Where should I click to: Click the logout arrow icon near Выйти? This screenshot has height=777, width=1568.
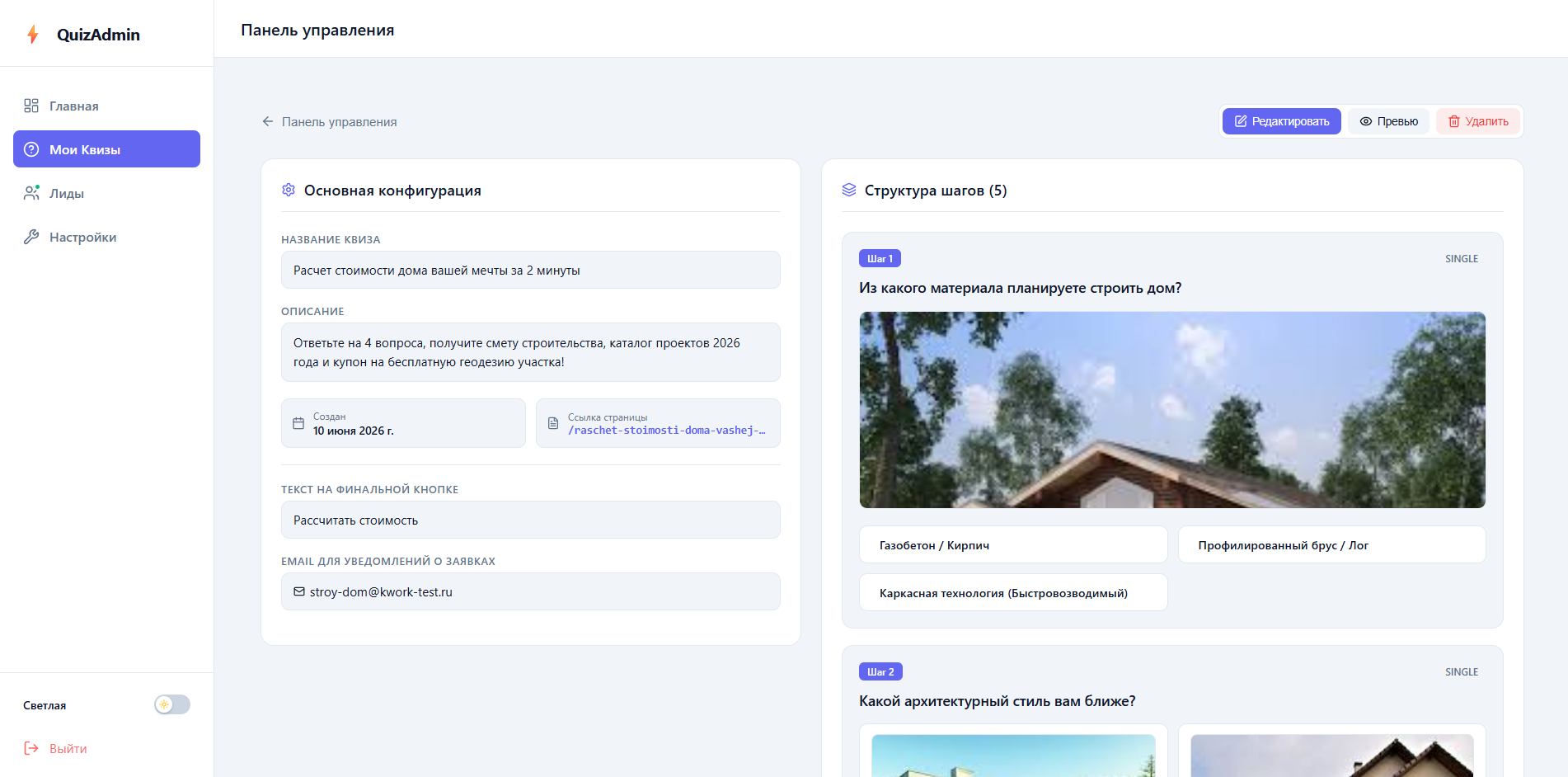tap(31, 748)
